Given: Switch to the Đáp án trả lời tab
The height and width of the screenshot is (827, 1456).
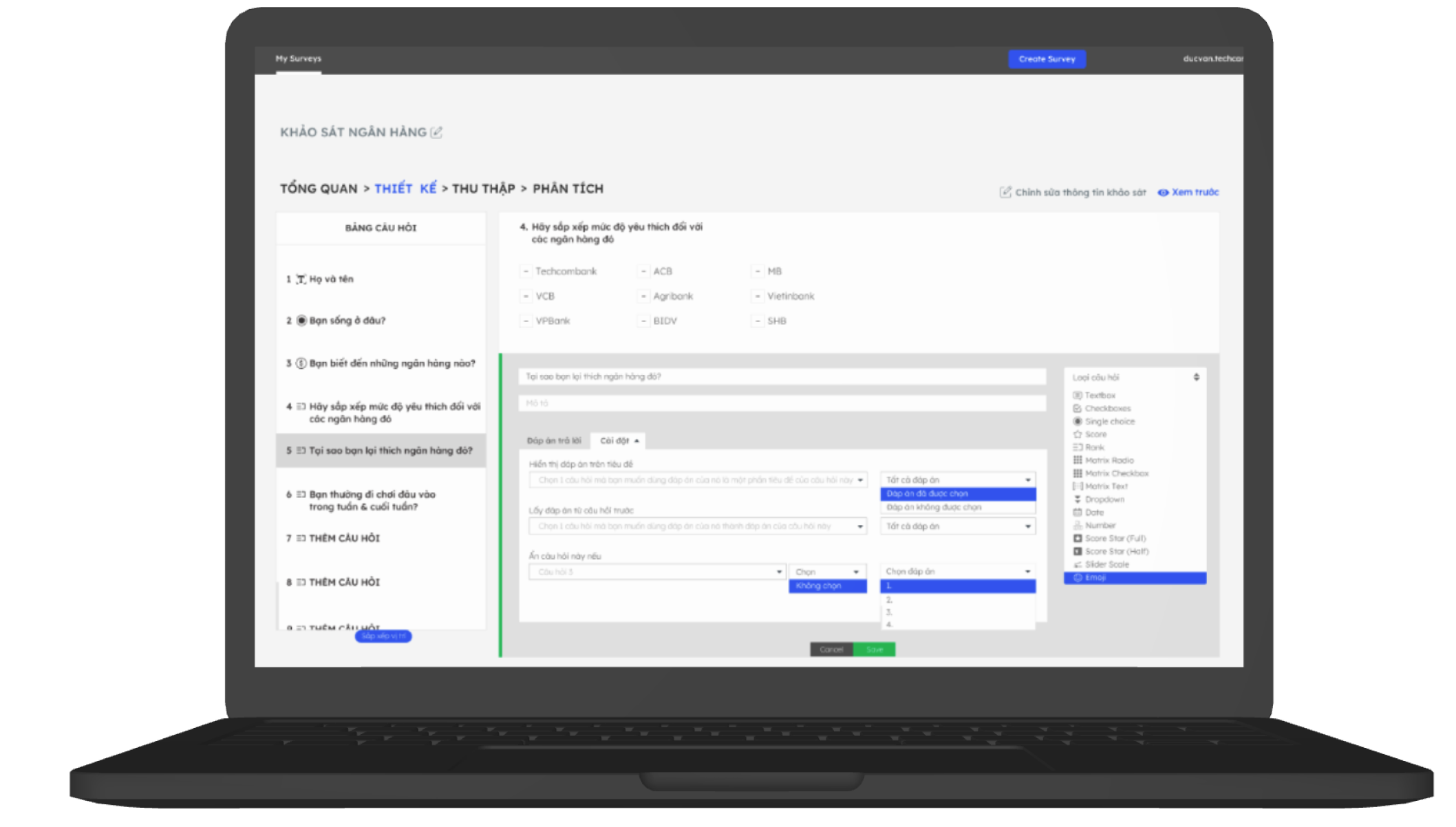Looking at the screenshot, I should click(553, 440).
